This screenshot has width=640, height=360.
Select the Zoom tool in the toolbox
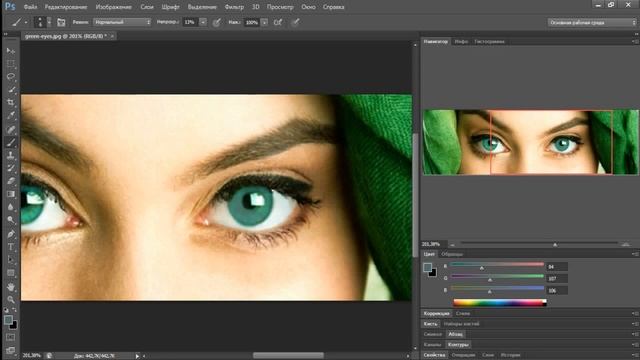click(11, 300)
